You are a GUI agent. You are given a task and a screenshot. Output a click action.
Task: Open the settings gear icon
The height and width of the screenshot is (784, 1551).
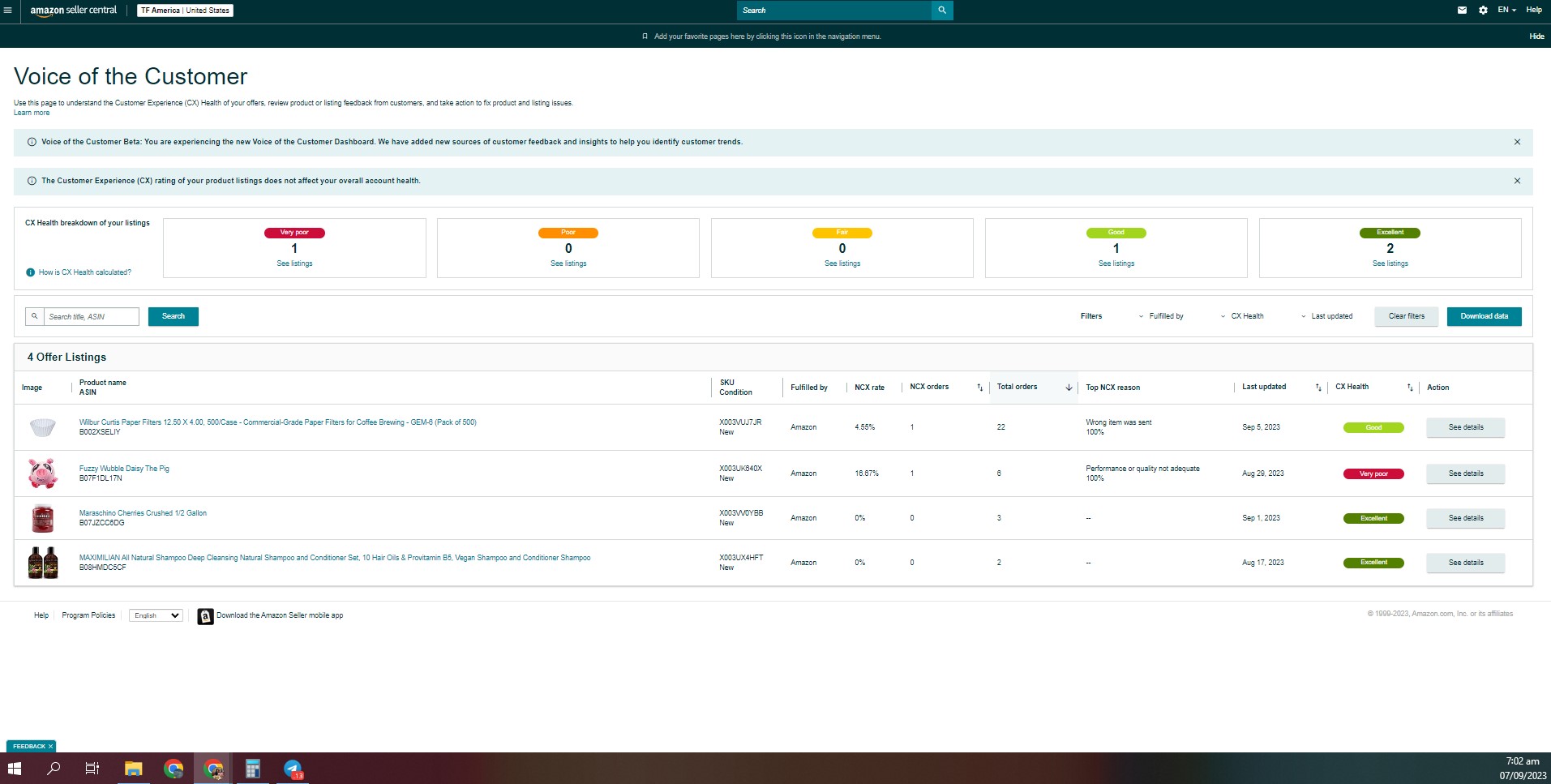tap(1483, 11)
